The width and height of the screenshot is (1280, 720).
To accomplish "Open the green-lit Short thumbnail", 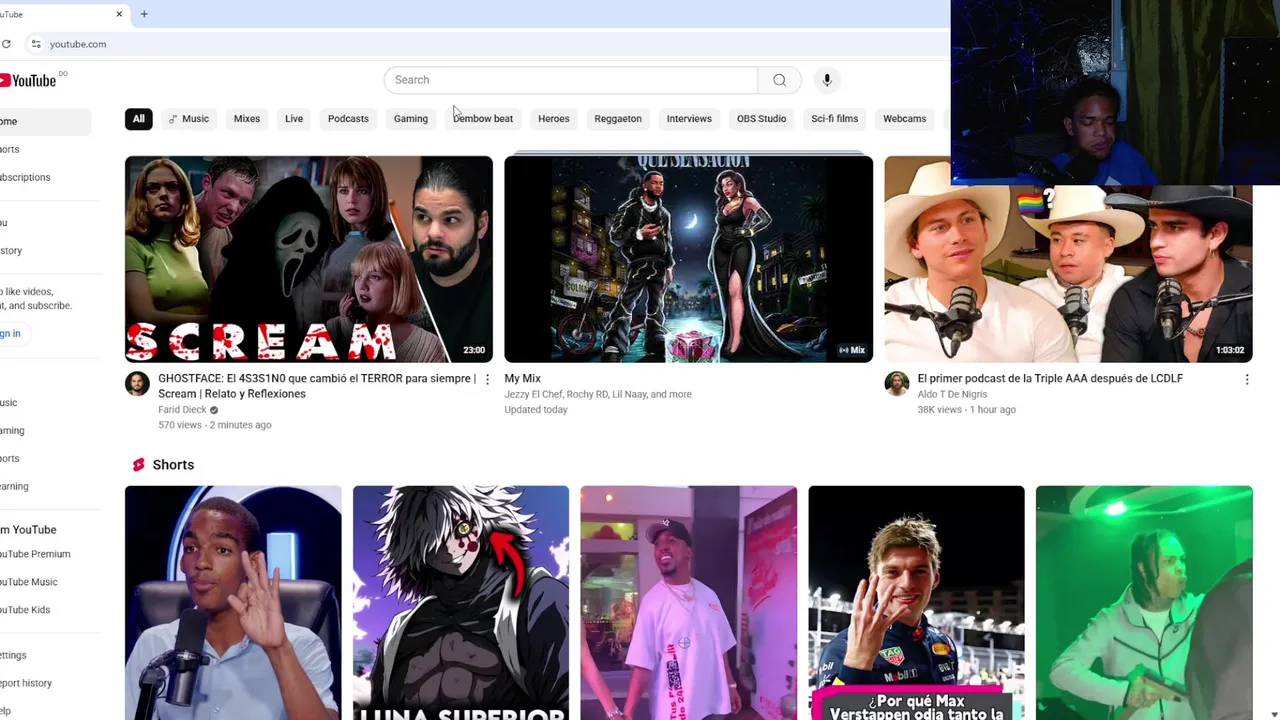I will [1145, 603].
